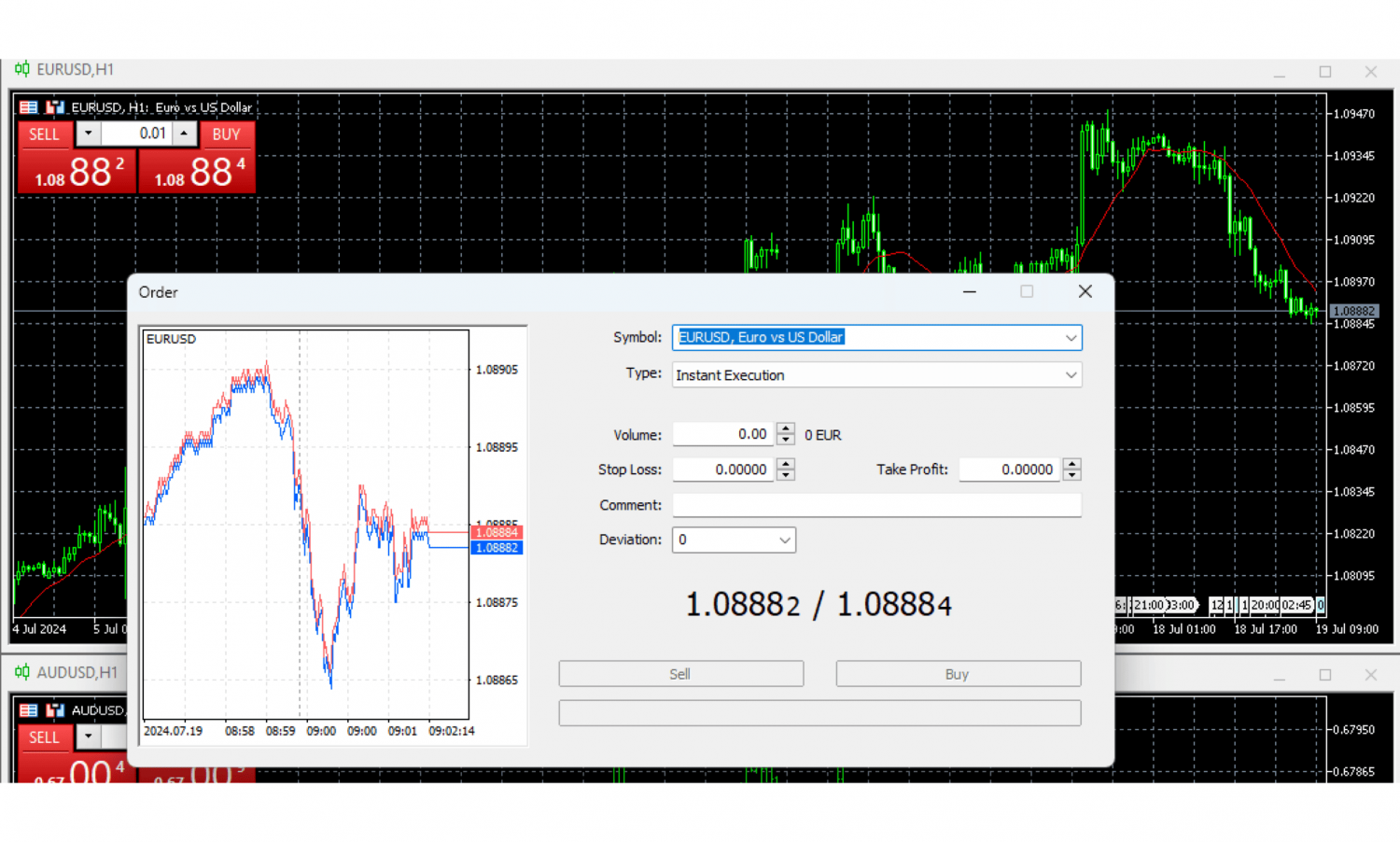Click the Stop Loss stepper arrows

[x=786, y=470]
